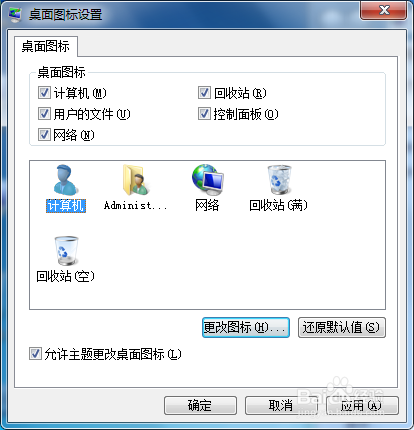The width and height of the screenshot is (414, 430).
Task: Click 还原默认值(S) button
Action: point(342,327)
